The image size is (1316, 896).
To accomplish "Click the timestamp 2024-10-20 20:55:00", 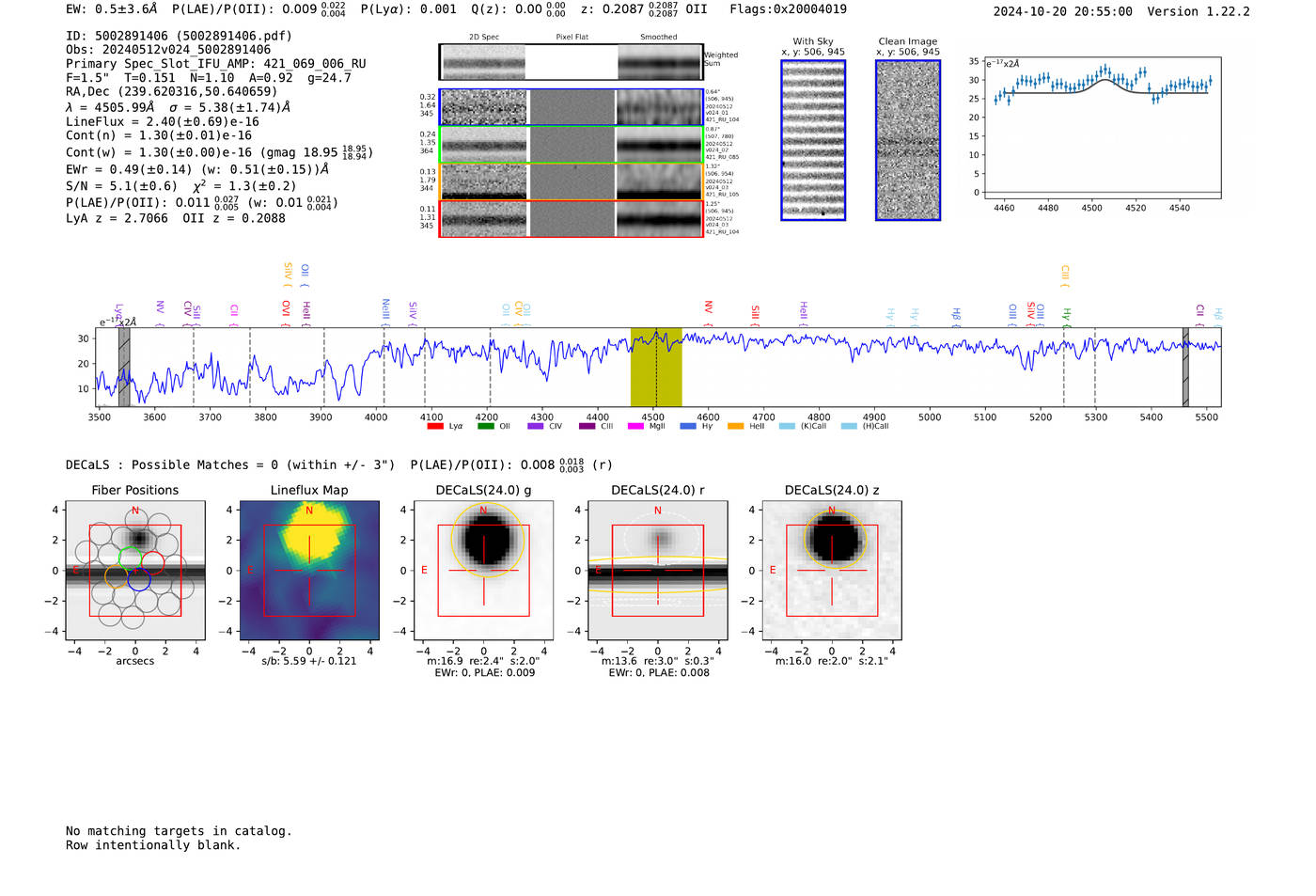I will (x=1063, y=11).
